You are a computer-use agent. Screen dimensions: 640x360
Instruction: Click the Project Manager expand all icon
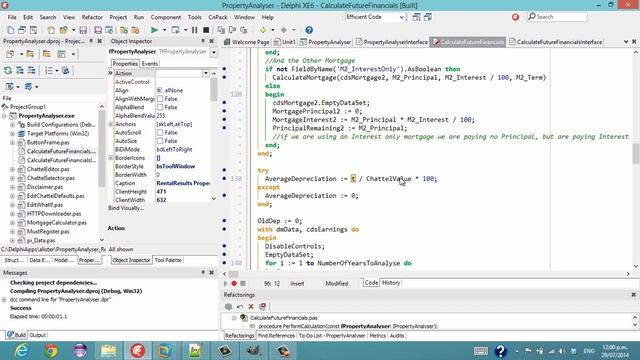click(x=20, y=70)
